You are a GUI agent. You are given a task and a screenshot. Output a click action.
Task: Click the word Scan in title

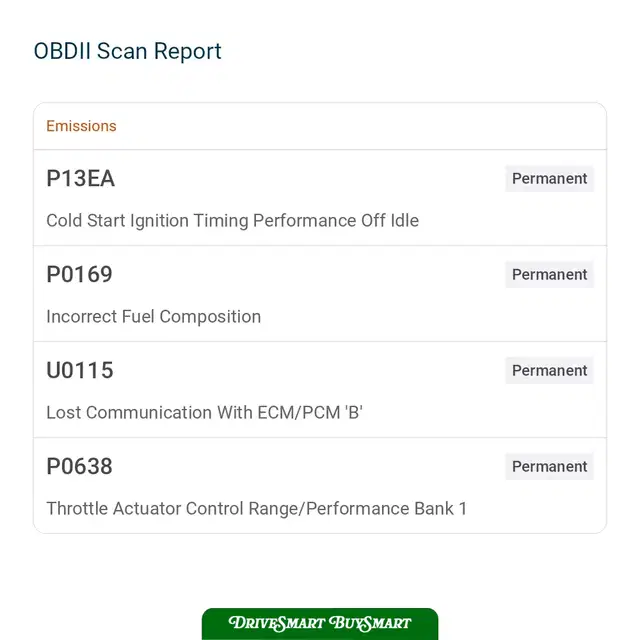tap(122, 51)
